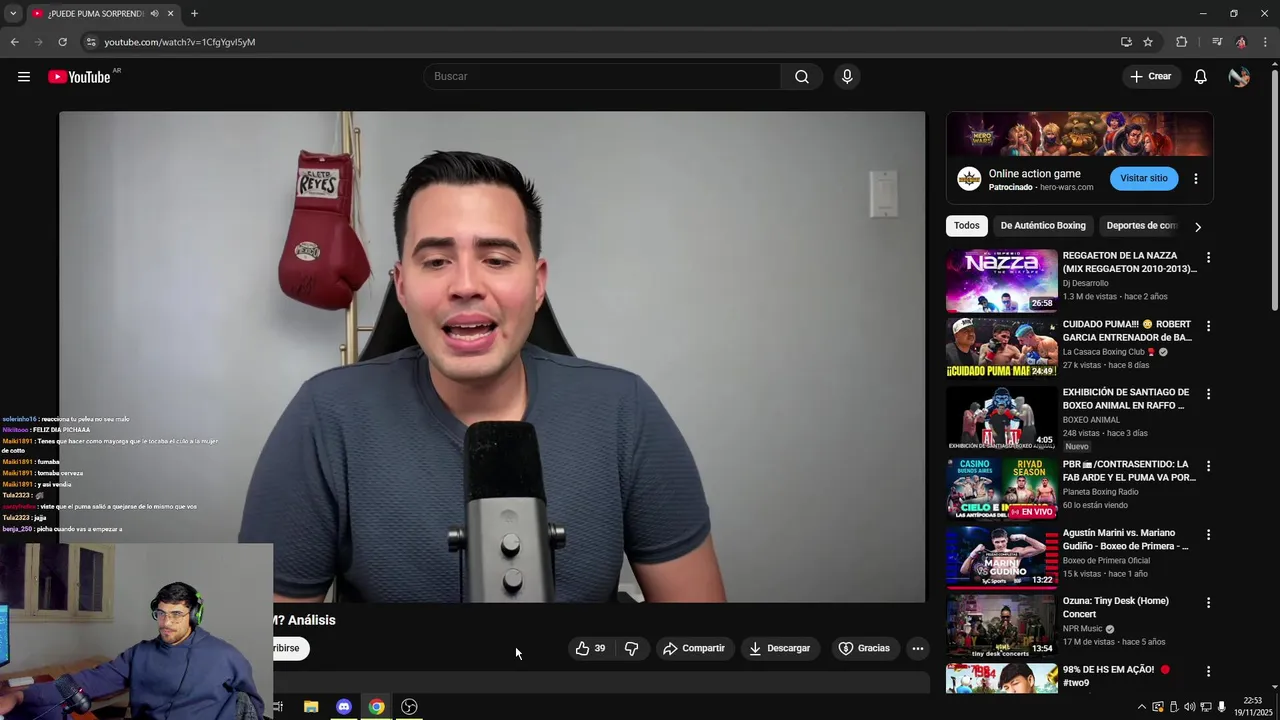Click the magnifying glass search button
Viewport: 1280px width, 720px height.
point(802,76)
